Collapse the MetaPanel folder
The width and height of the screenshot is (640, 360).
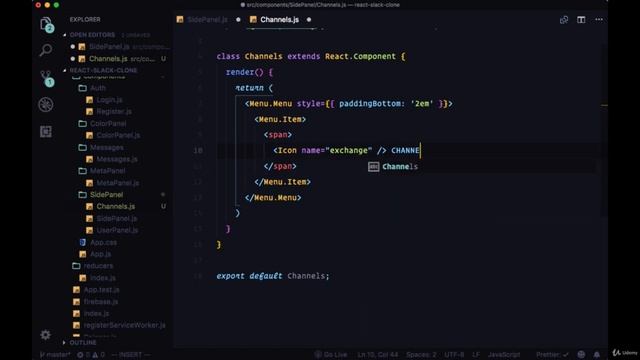point(107,171)
